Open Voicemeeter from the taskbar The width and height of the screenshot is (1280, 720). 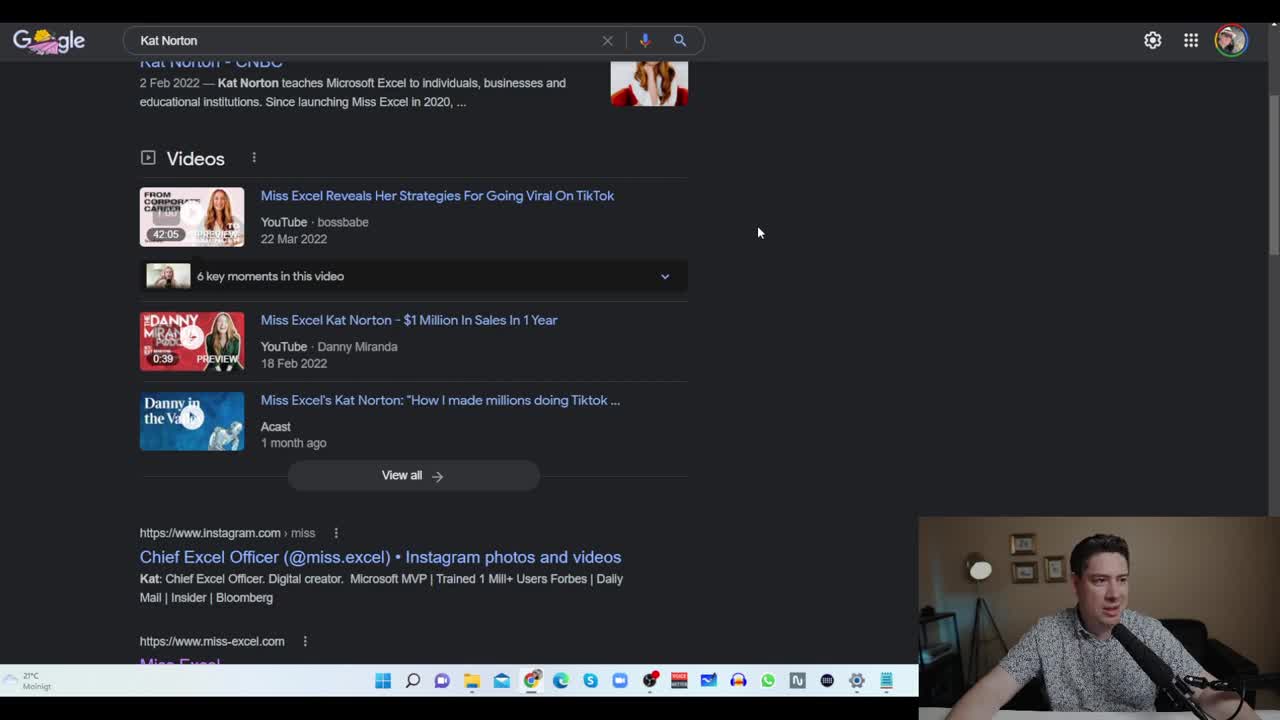click(x=679, y=681)
